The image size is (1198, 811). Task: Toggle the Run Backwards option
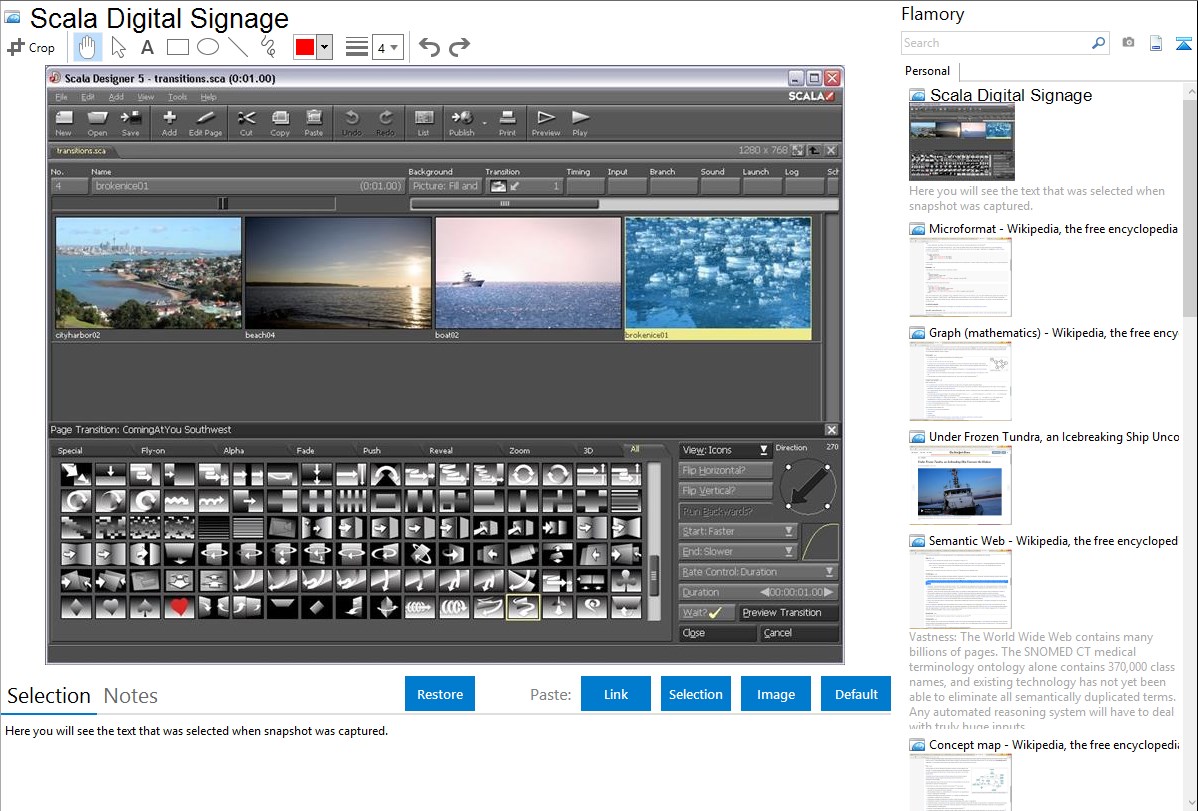[725, 511]
